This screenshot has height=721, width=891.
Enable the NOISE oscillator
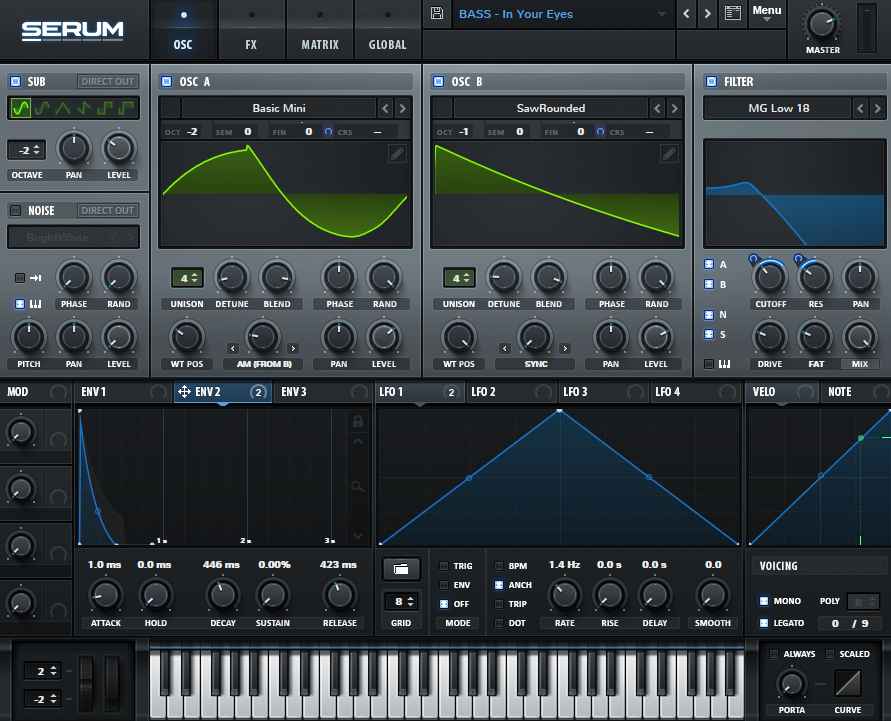pyautogui.click(x=16, y=210)
